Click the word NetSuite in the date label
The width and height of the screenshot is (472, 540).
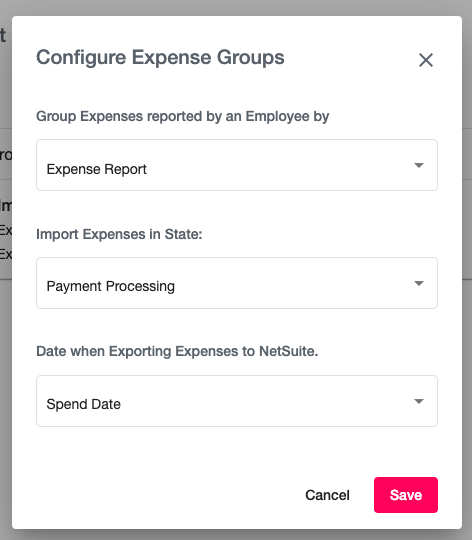[x=289, y=351]
